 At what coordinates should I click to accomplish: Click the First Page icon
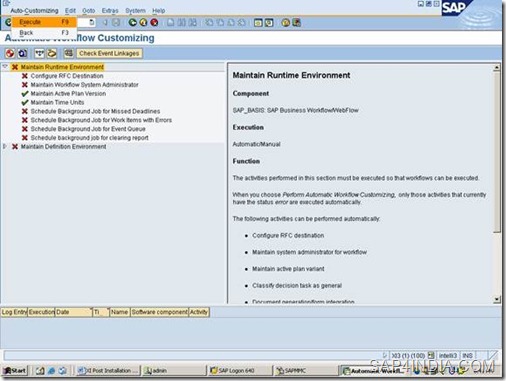pos(209,22)
